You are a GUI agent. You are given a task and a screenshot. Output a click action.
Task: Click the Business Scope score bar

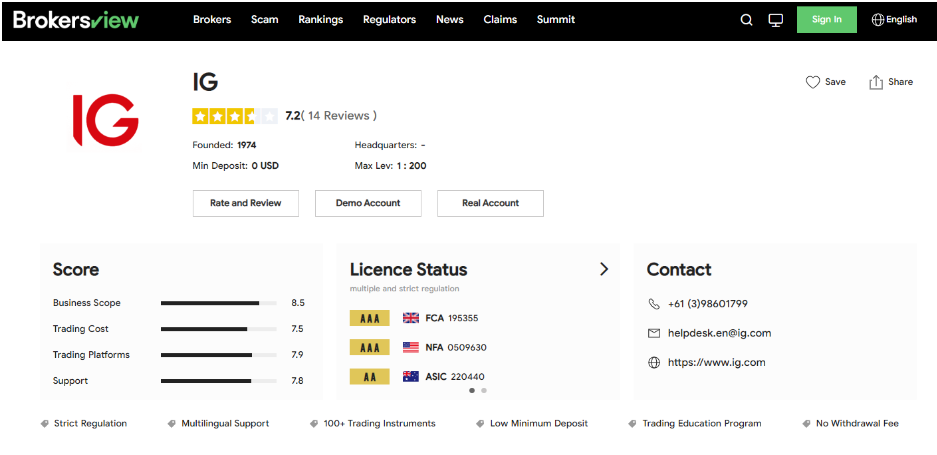click(x=219, y=303)
